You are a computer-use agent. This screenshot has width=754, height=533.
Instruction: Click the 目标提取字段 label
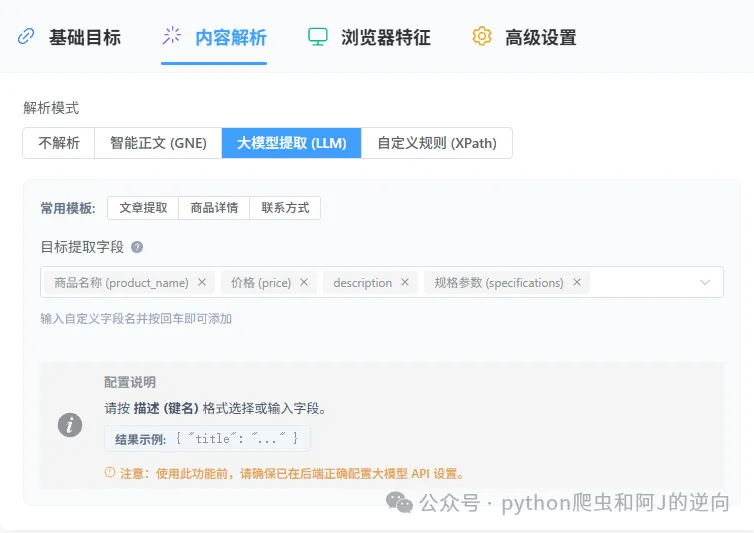click(82, 247)
